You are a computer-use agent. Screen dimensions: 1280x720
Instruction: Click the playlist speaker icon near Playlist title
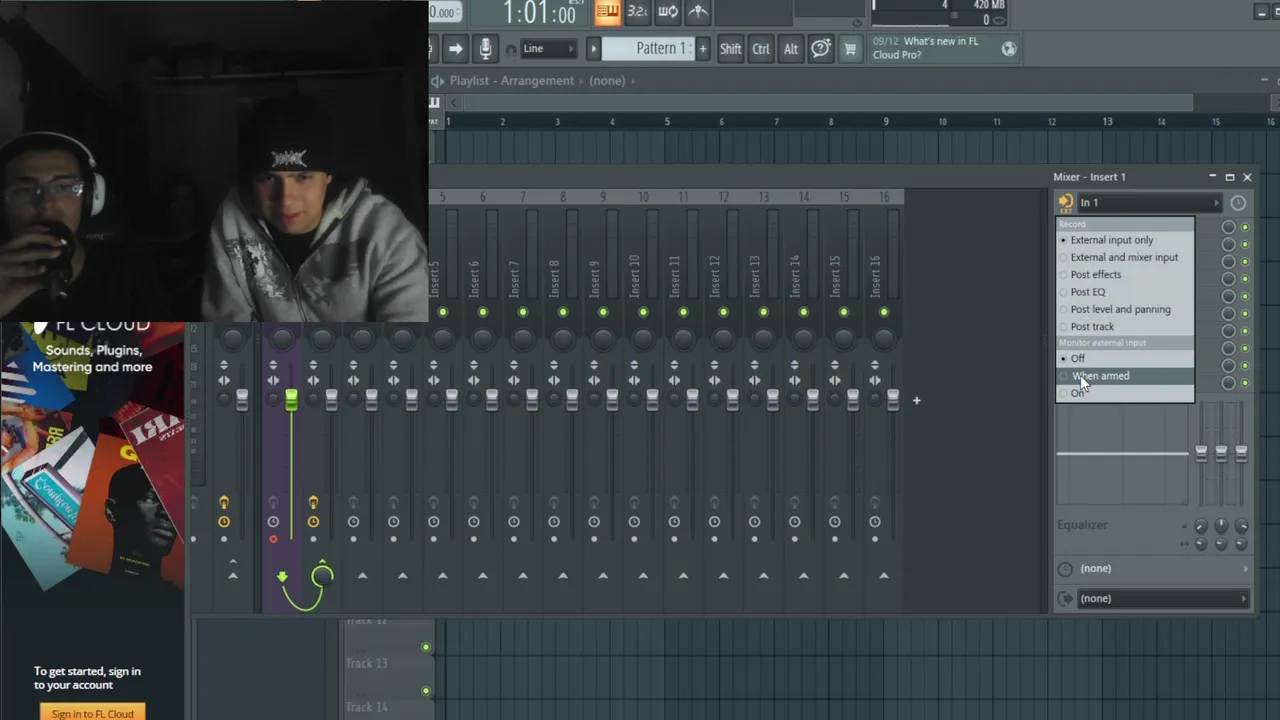(x=437, y=81)
